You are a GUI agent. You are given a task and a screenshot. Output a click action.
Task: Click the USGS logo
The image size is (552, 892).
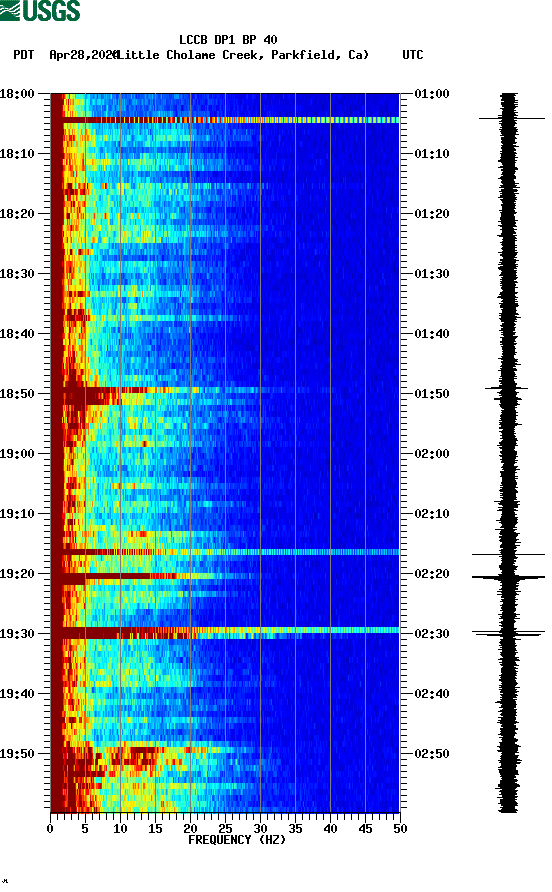click(x=40, y=10)
